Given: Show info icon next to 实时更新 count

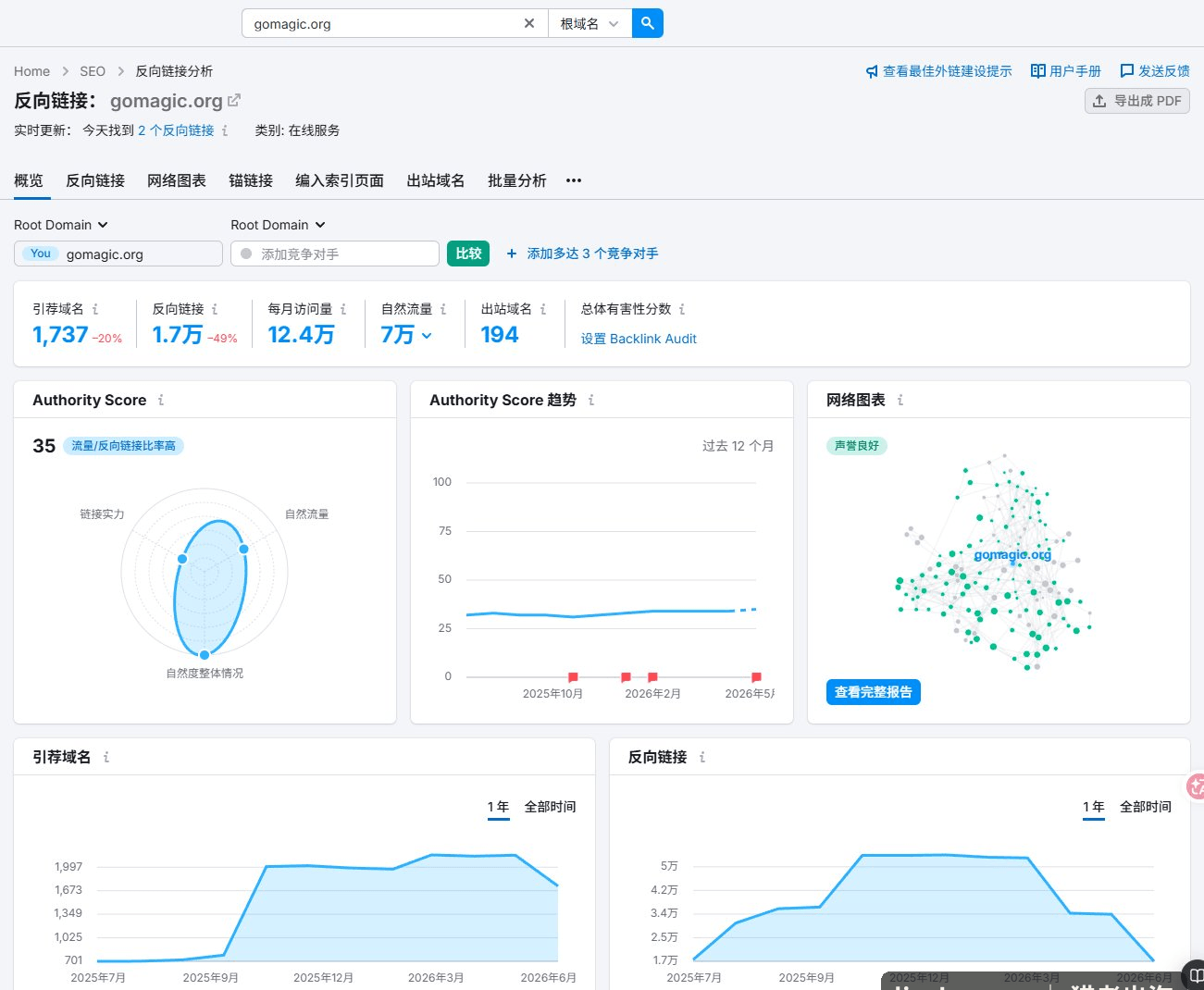Looking at the screenshot, I should pos(225,130).
